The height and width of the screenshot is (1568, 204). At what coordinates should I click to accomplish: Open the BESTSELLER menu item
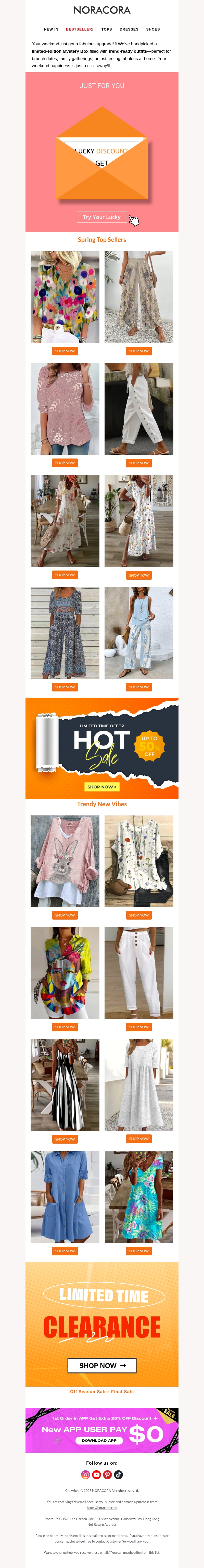[x=80, y=29]
